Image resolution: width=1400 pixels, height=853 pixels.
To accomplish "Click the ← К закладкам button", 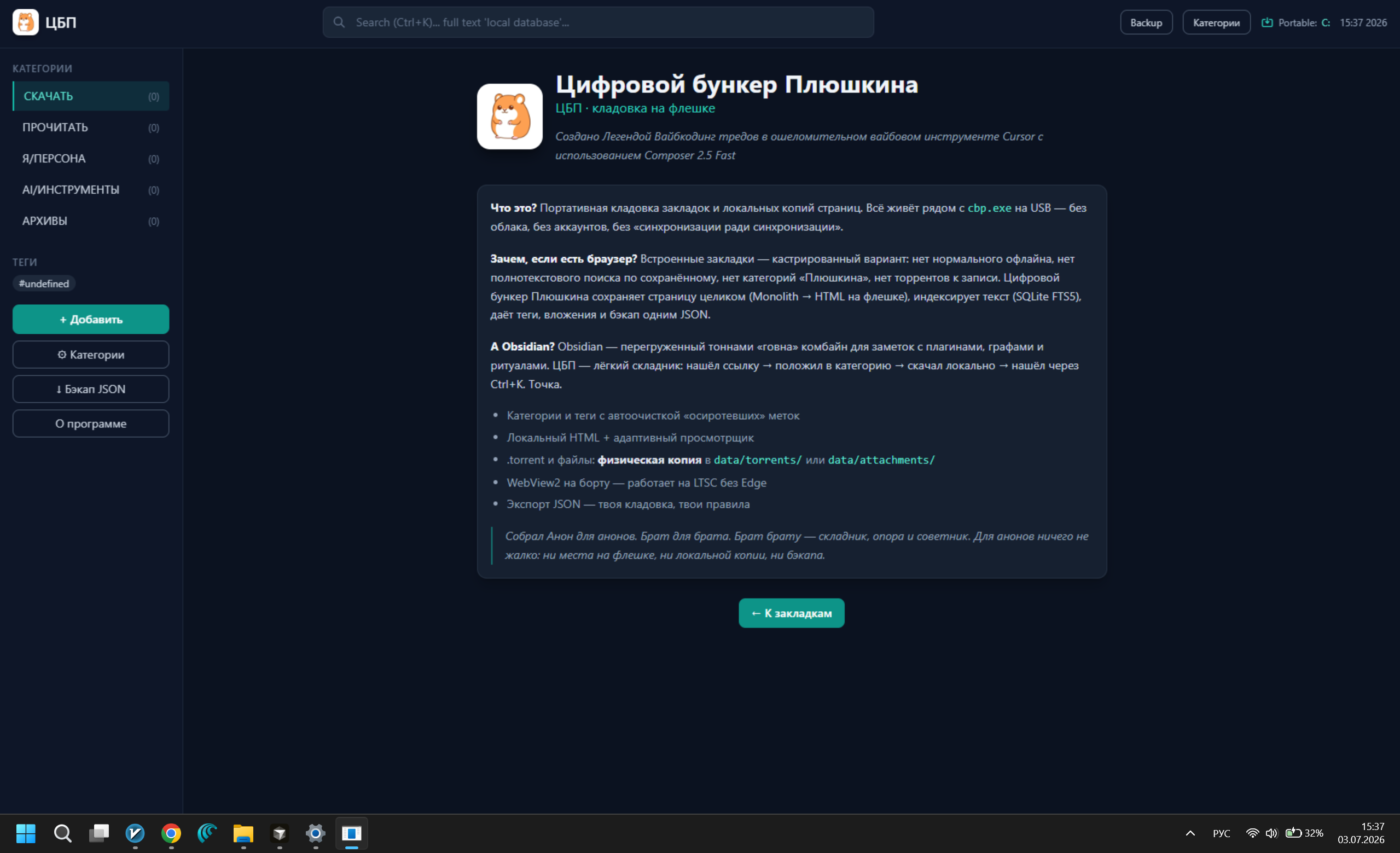I will click(x=792, y=613).
